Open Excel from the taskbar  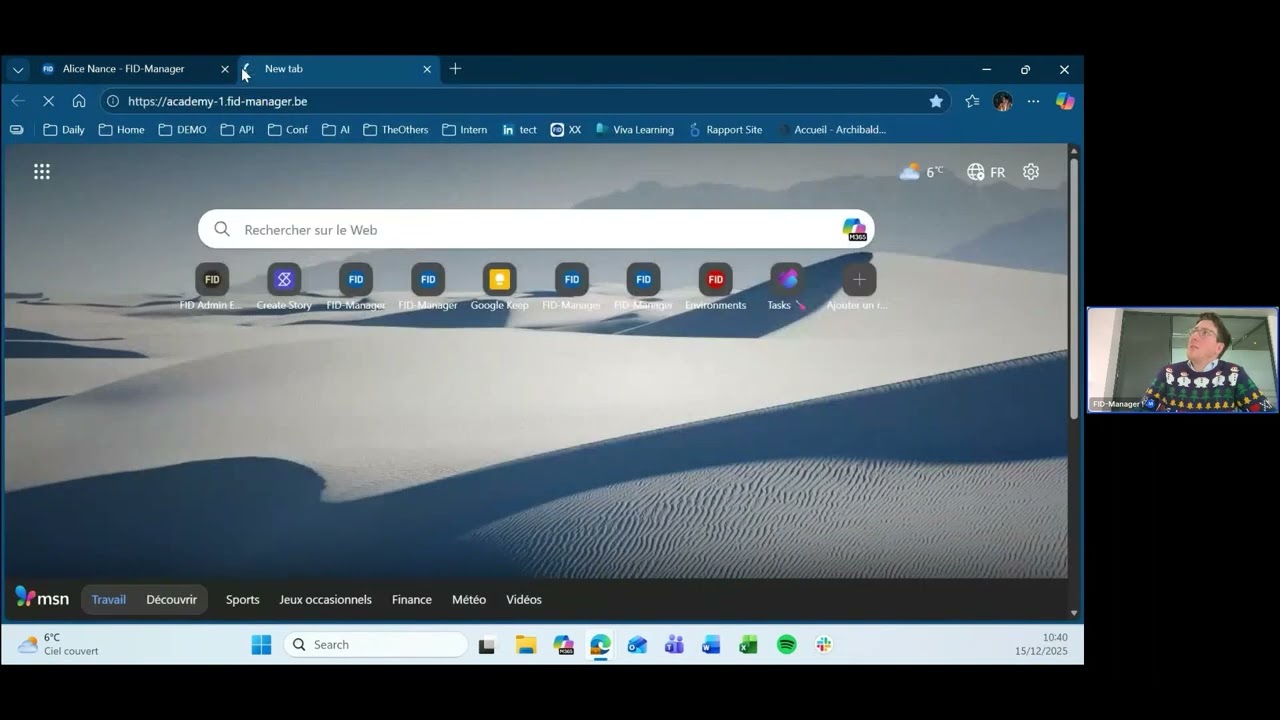click(748, 645)
